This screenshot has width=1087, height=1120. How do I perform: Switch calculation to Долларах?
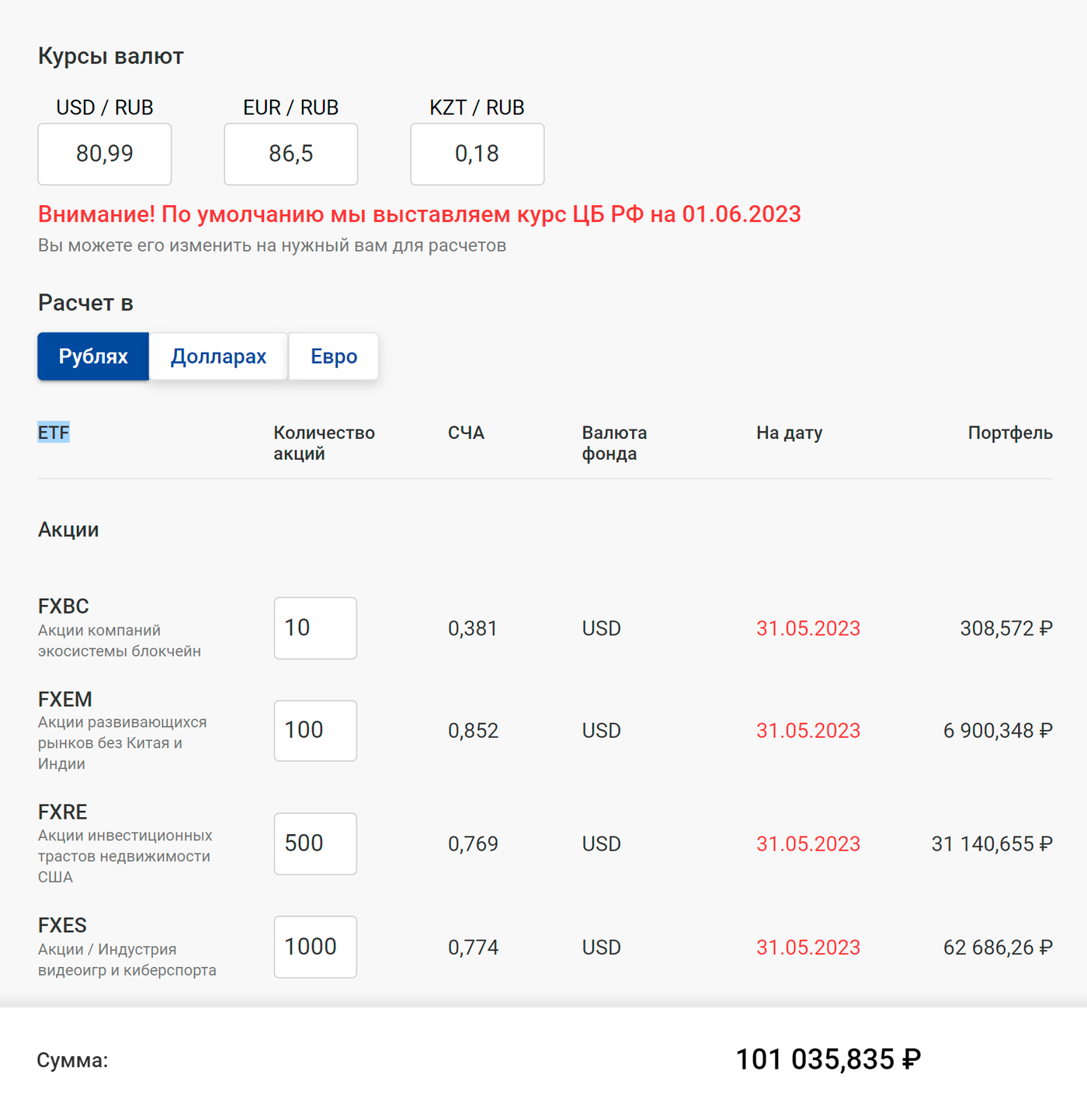218,357
